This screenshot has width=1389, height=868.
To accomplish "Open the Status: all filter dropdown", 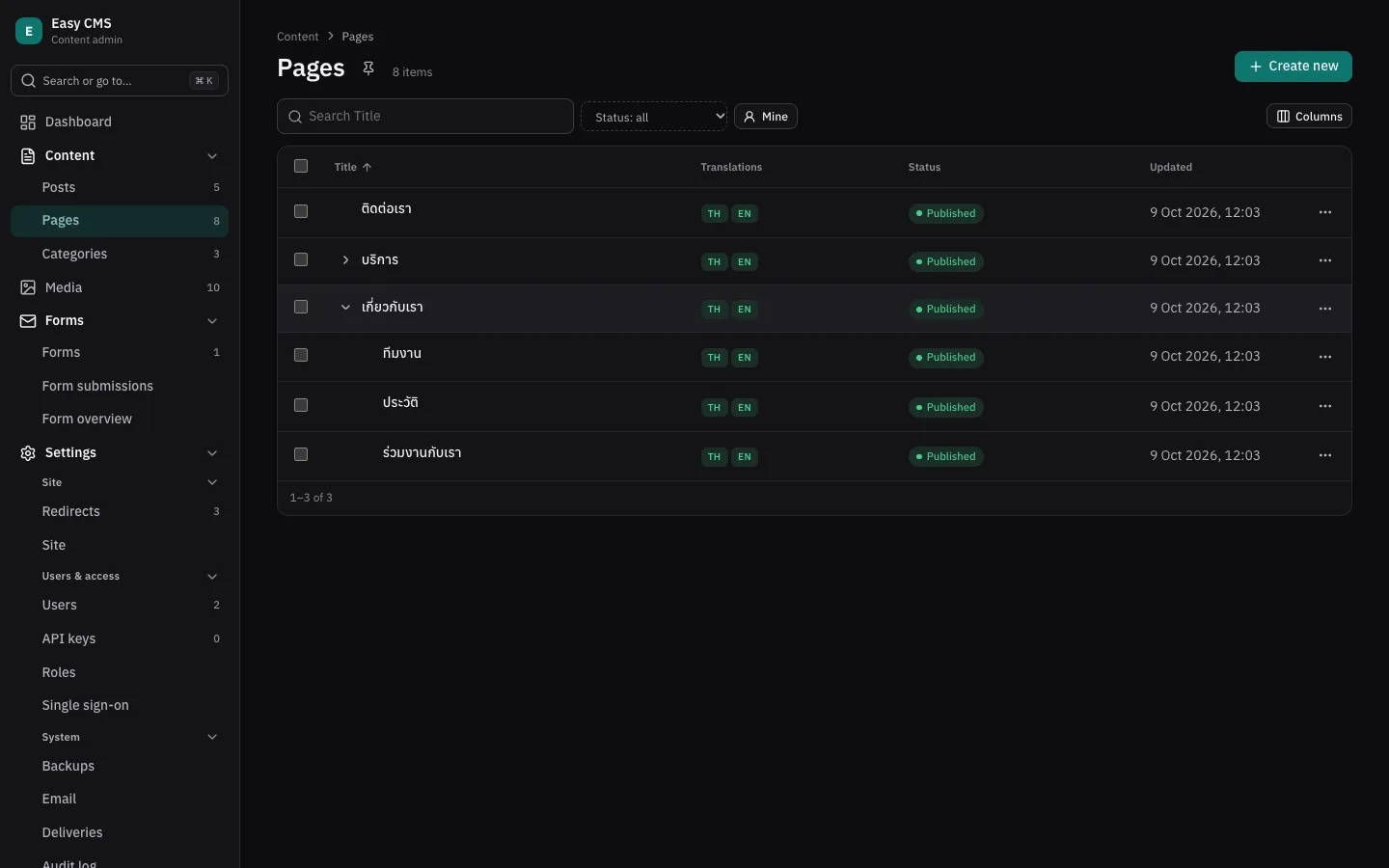I will (654, 117).
